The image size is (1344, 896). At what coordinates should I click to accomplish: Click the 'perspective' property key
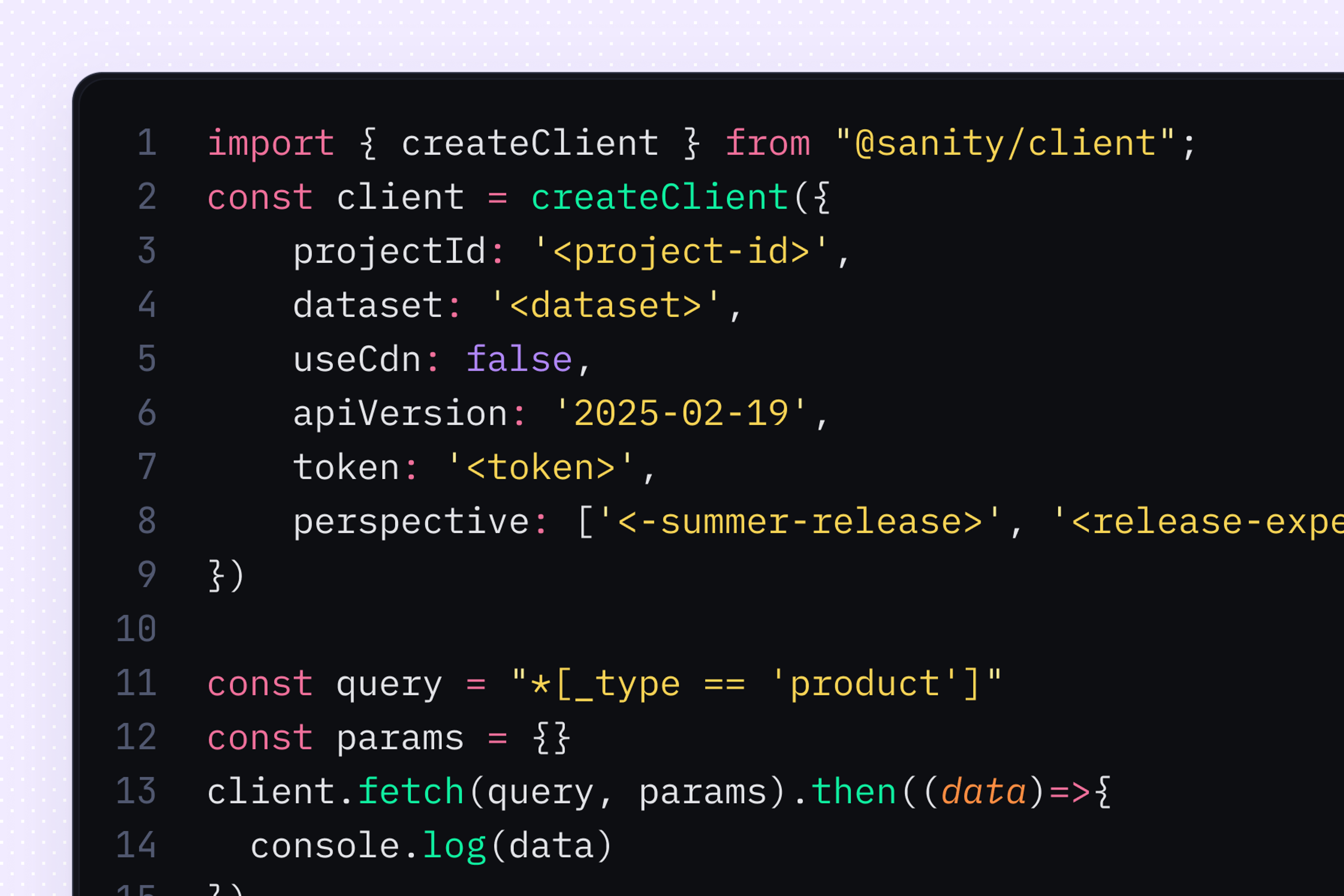coord(412,522)
